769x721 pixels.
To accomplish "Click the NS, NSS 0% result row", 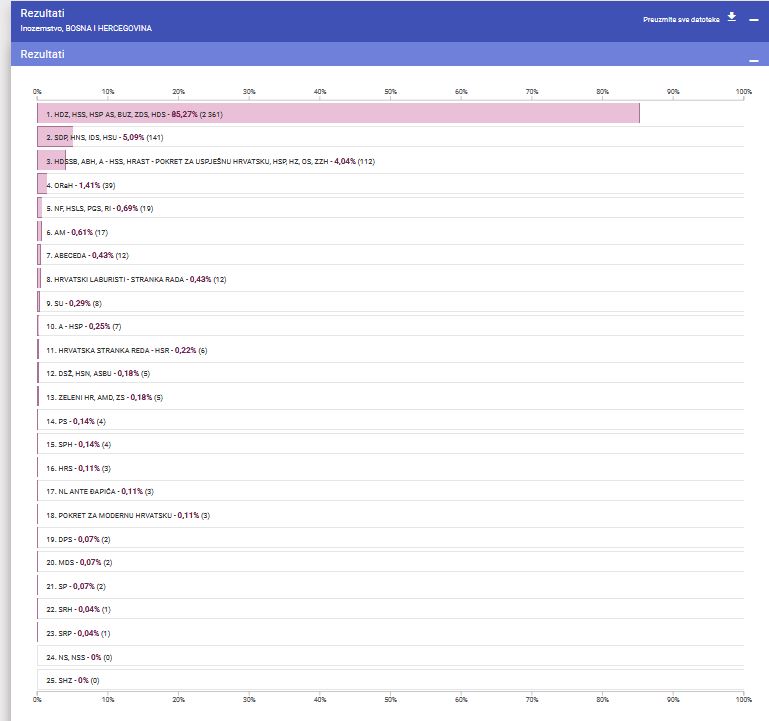I will (x=79, y=657).
